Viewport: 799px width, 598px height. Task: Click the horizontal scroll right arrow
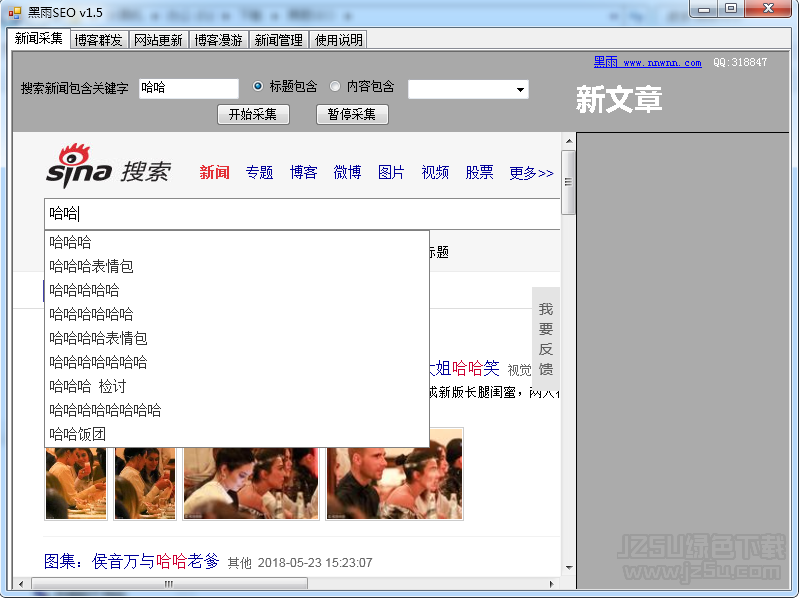(551, 584)
